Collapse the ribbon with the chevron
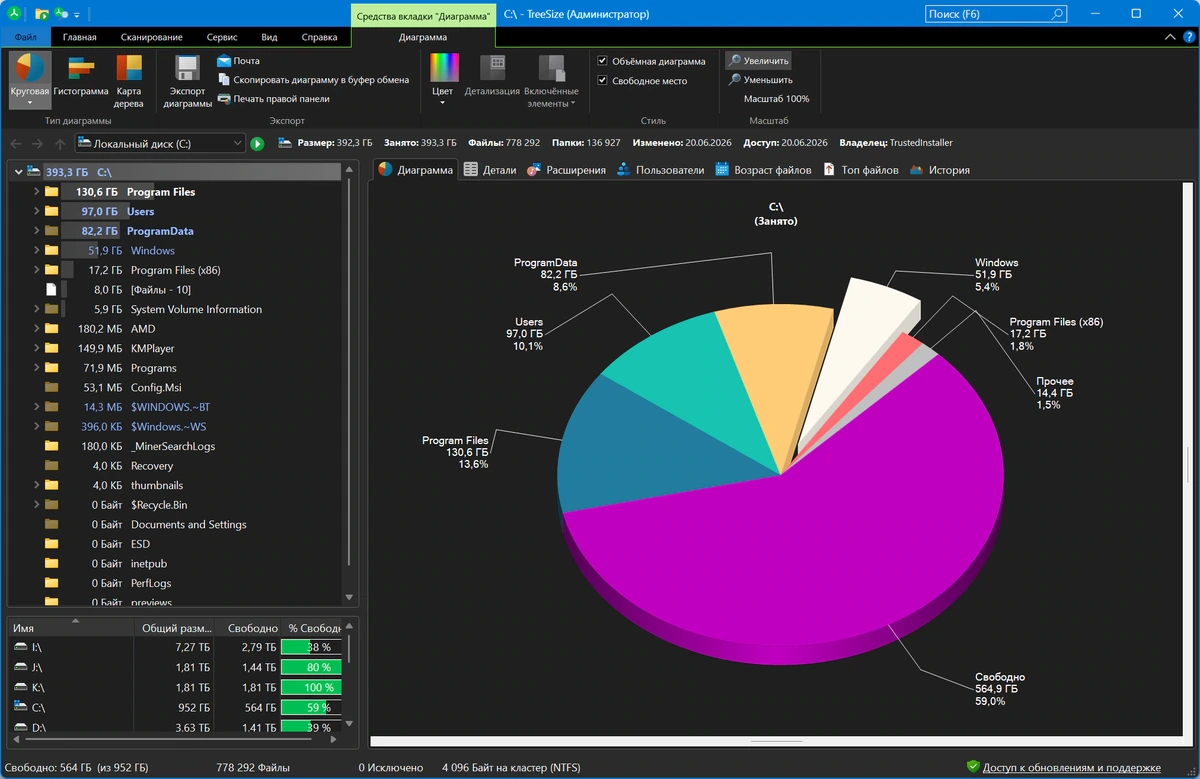The height and width of the screenshot is (779, 1200). point(1172,37)
